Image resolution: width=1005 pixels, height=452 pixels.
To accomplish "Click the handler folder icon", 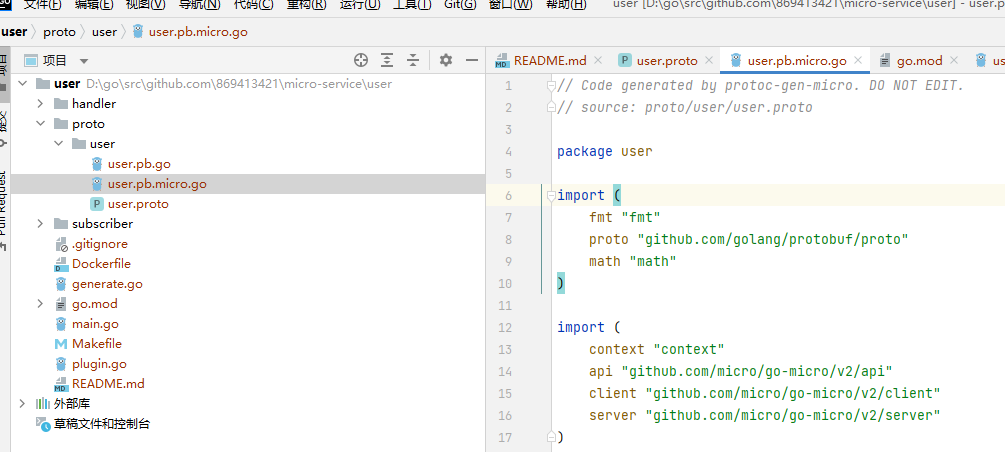I will click(x=61, y=104).
